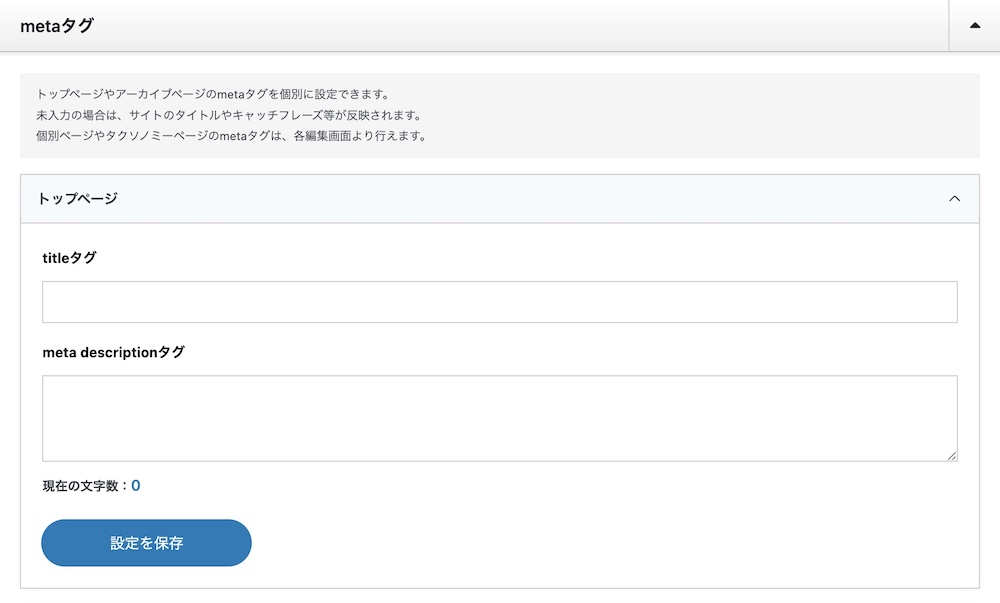Click the meta descriptionタグ label

[x=114, y=352]
